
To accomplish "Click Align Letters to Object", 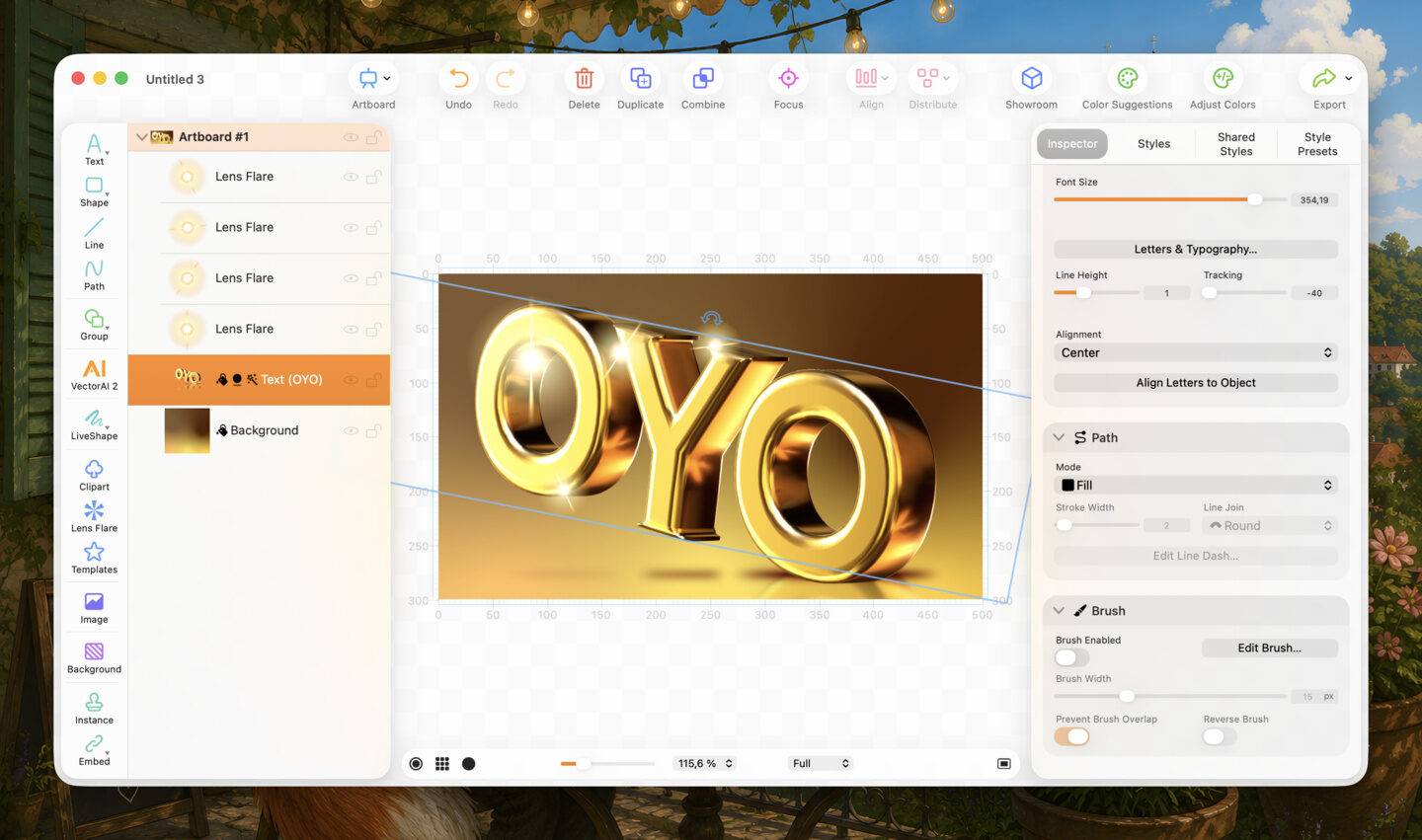I will point(1196,383).
